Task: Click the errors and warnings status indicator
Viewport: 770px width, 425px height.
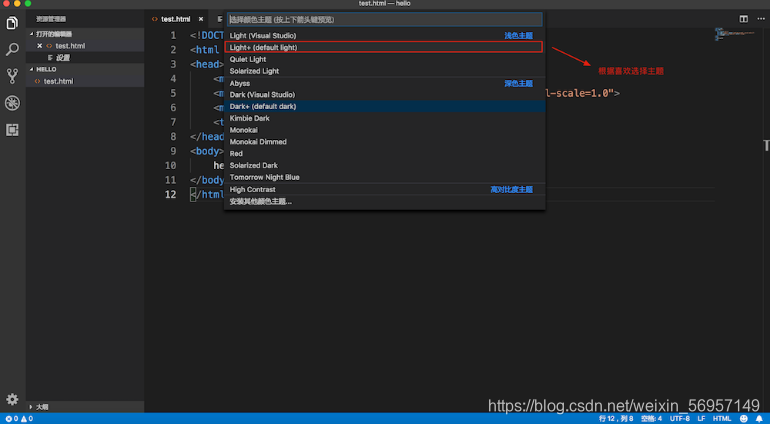Action: (x=19, y=419)
